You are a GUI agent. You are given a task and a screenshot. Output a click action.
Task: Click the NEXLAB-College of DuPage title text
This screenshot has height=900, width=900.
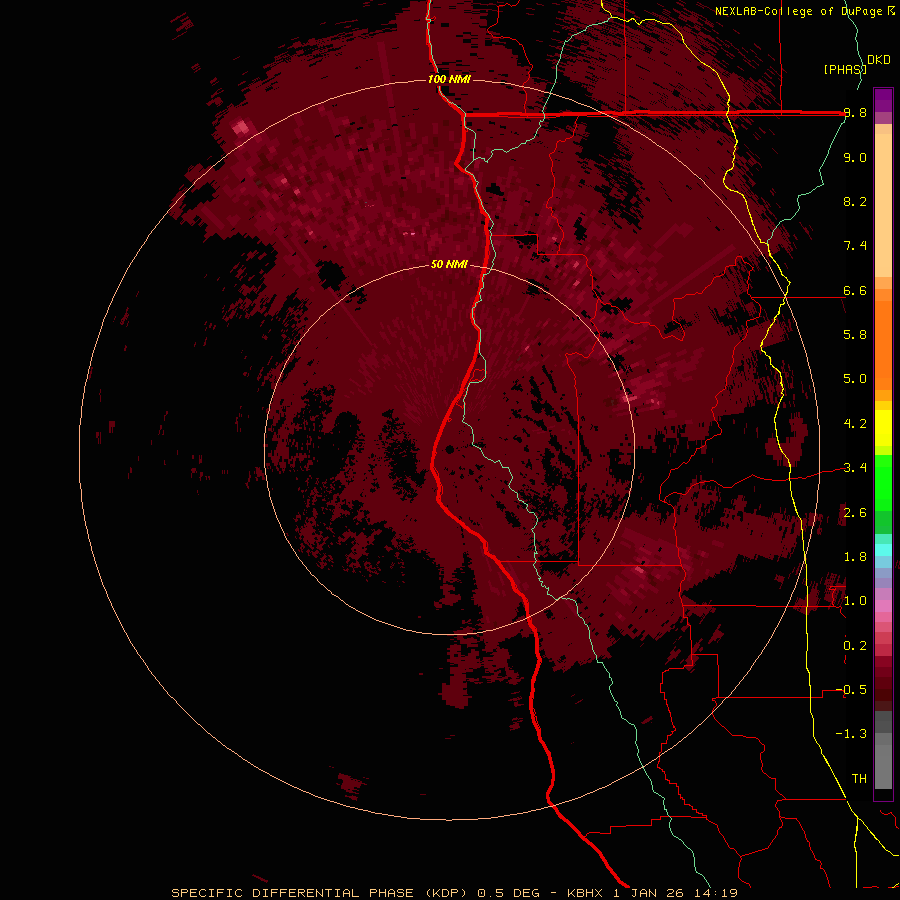point(798,11)
